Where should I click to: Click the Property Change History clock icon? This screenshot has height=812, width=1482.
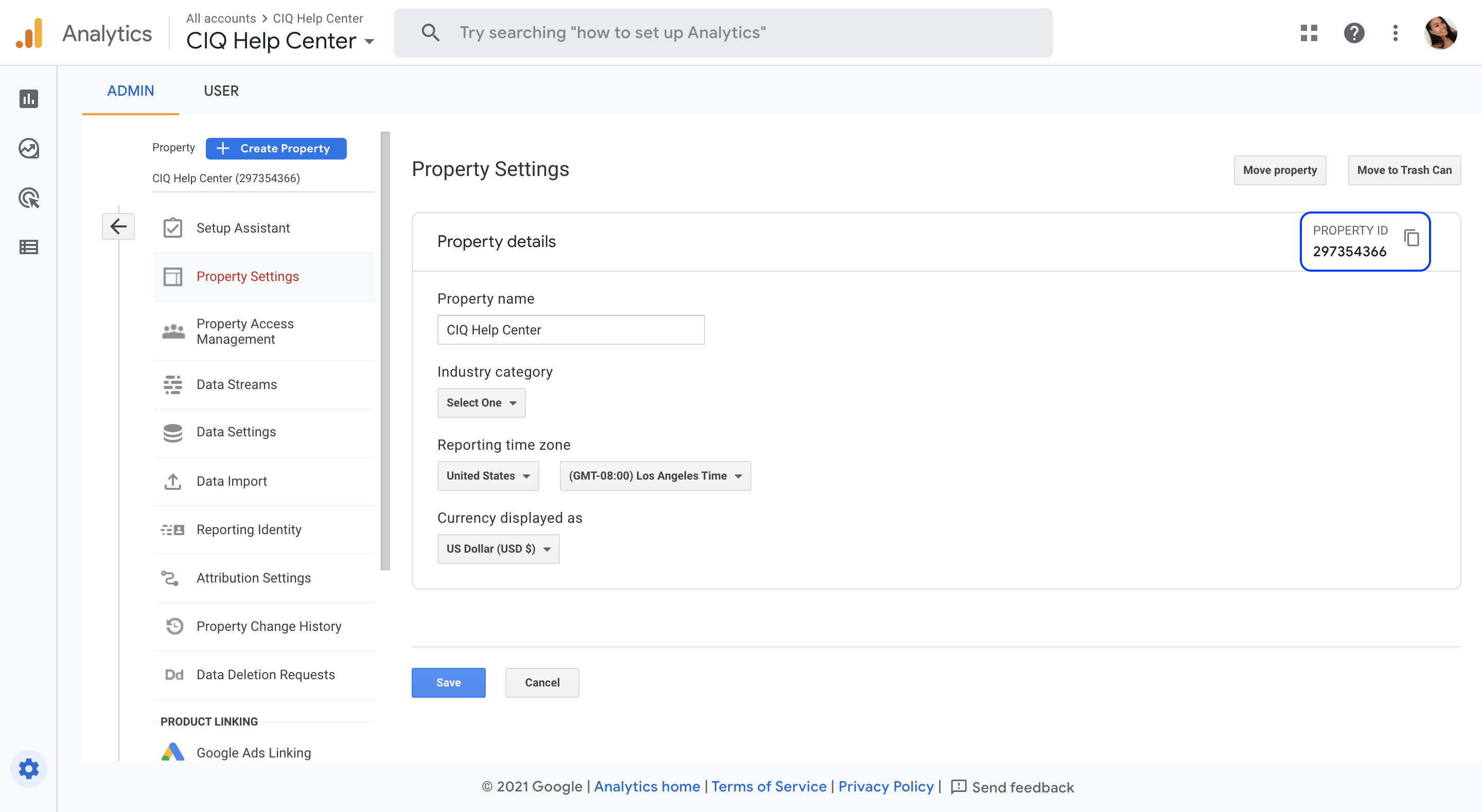(x=174, y=626)
